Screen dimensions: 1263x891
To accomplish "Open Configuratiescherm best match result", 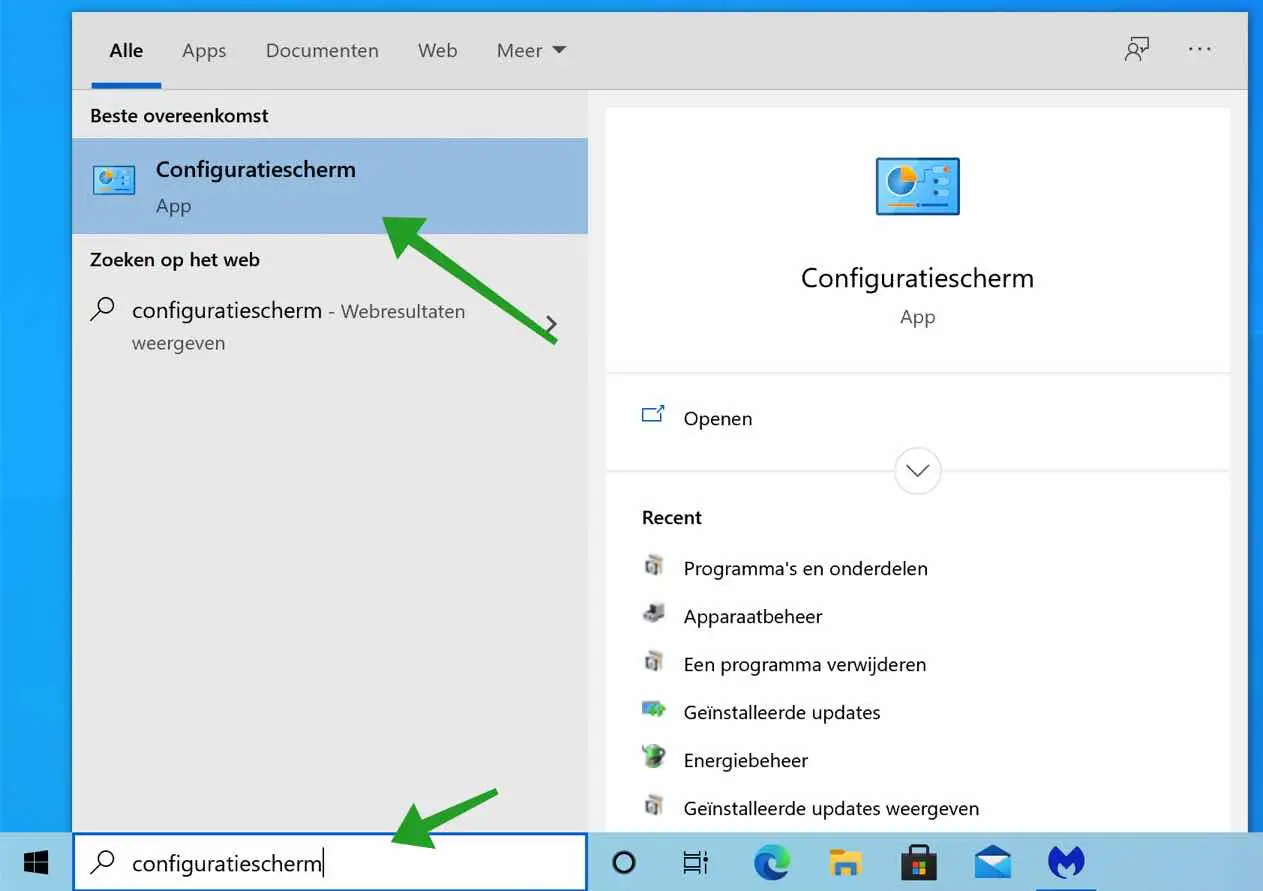I will [x=330, y=186].
